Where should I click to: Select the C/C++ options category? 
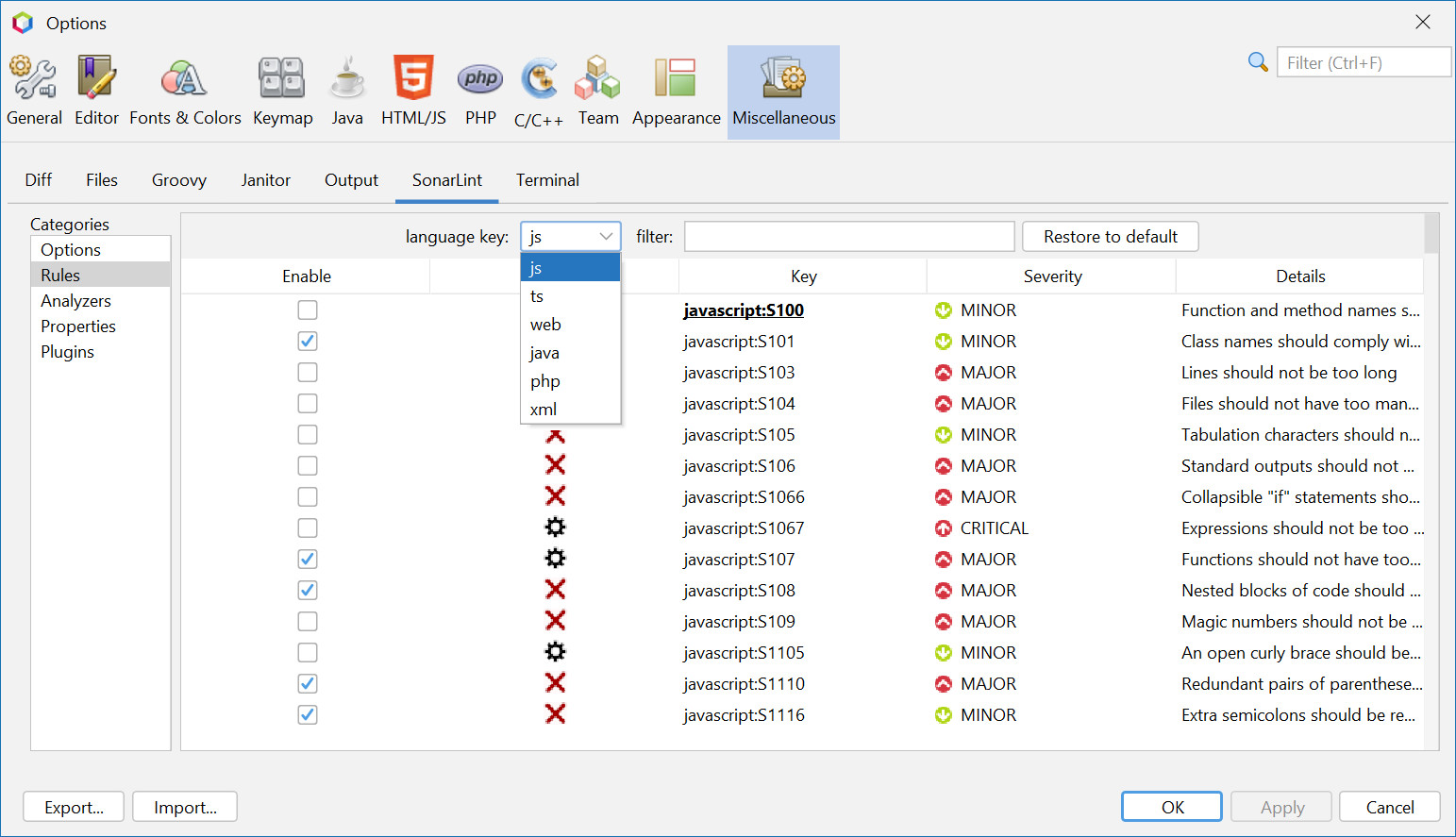coord(539,92)
